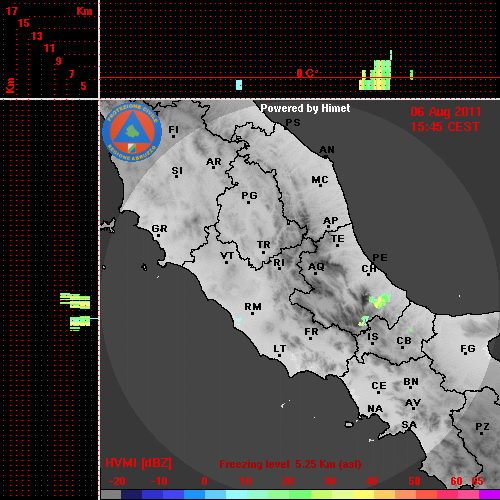This screenshot has width=500, height=500.
Task: Click the SA city label
Action: [409, 425]
